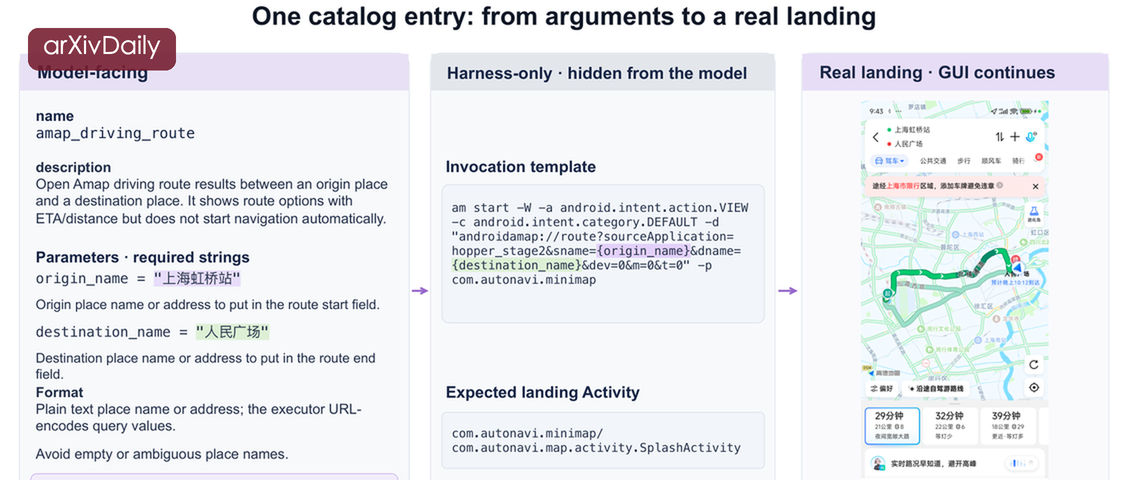Open the flask lab icon on map
The height and width of the screenshot is (480, 1128).
coord(1034,214)
